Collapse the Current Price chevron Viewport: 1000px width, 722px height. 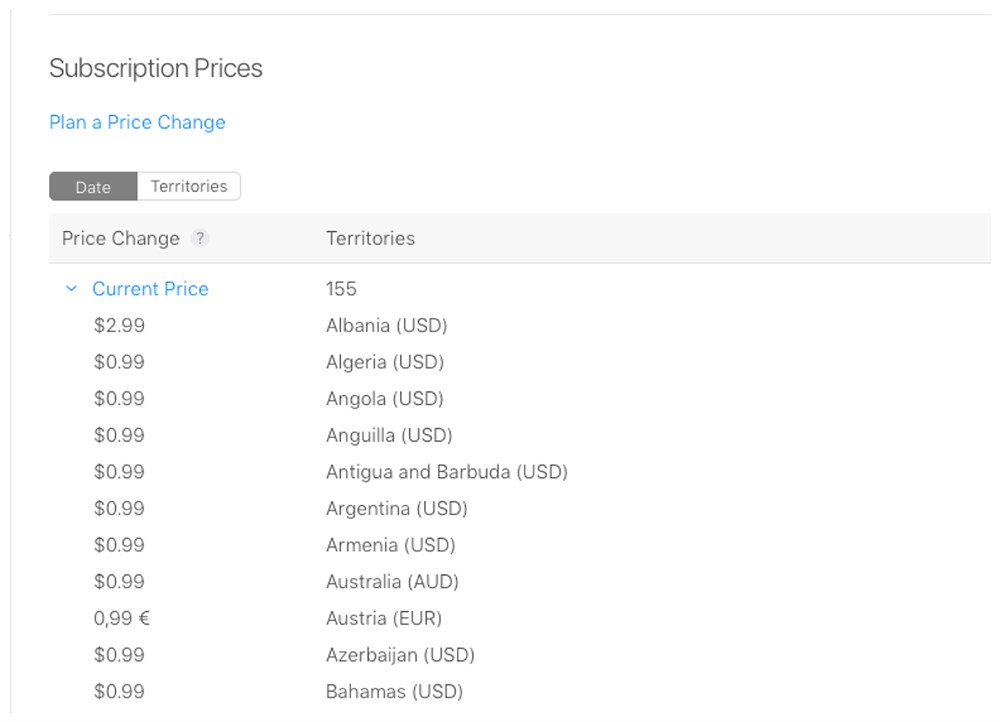(x=71, y=289)
